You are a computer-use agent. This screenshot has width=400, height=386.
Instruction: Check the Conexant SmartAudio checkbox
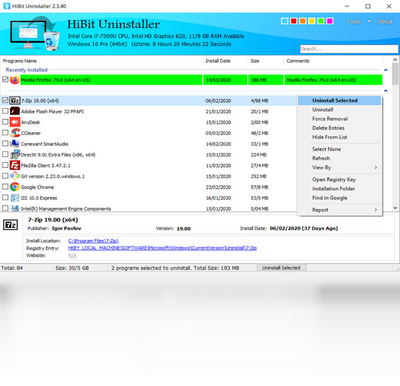tap(5, 143)
